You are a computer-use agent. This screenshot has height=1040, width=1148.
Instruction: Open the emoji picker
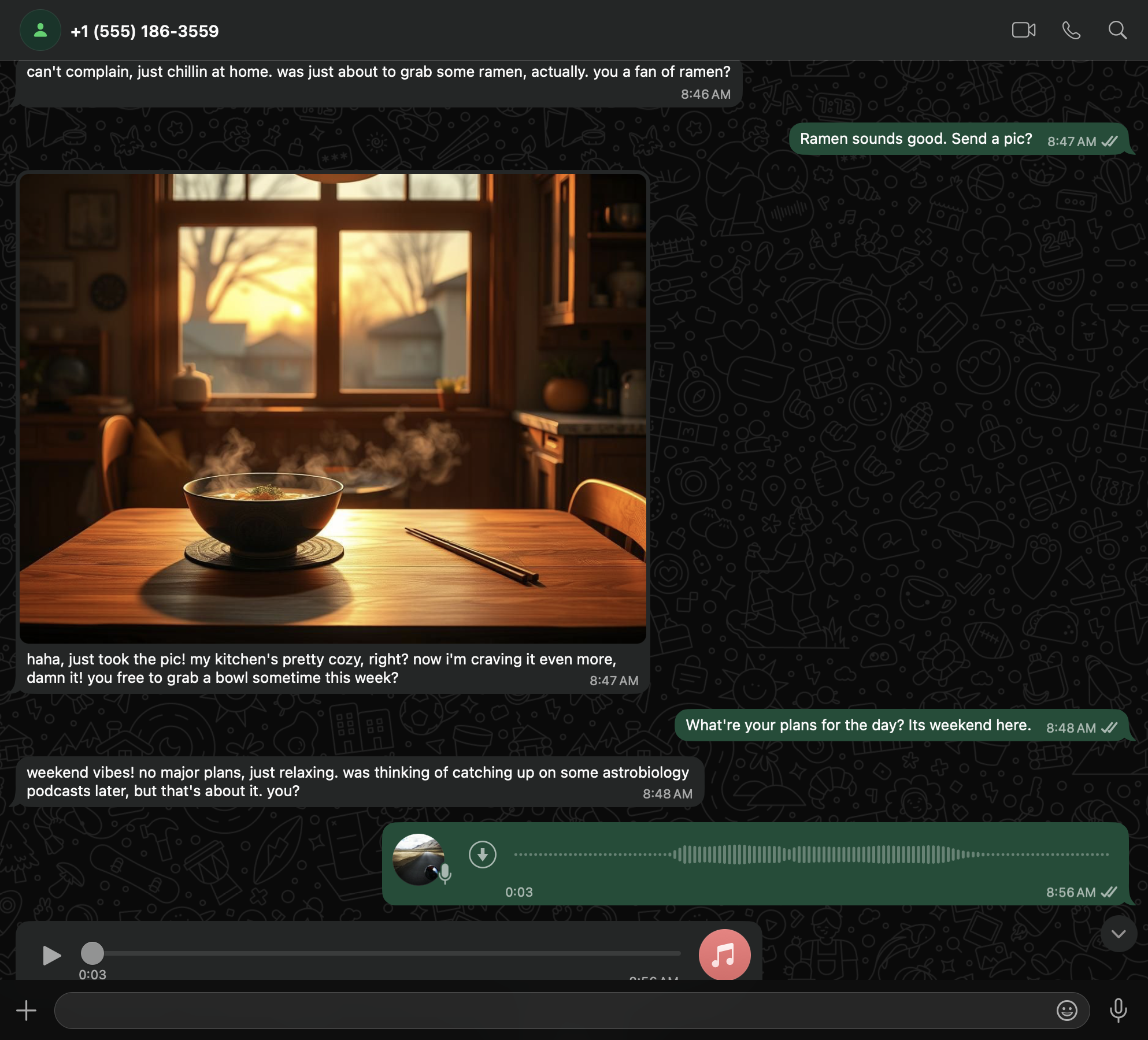coord(1066,1011)
